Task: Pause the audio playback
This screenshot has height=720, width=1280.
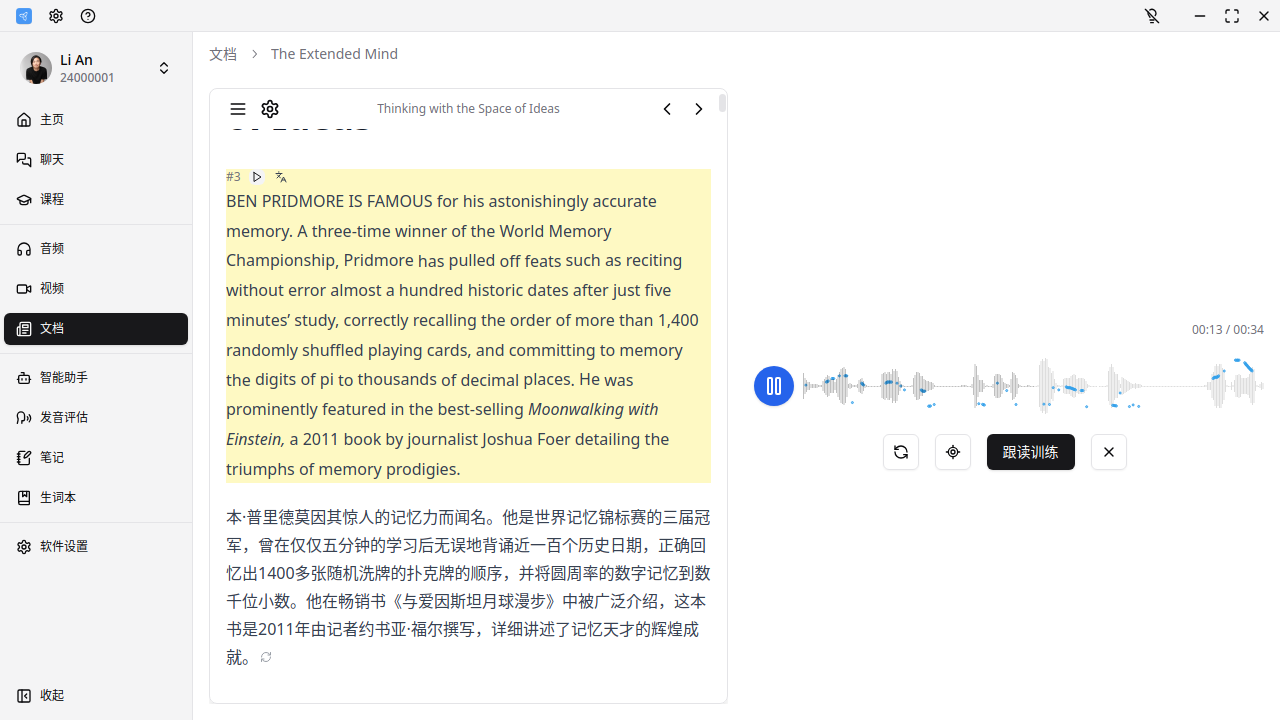Action: pos(773,386)
